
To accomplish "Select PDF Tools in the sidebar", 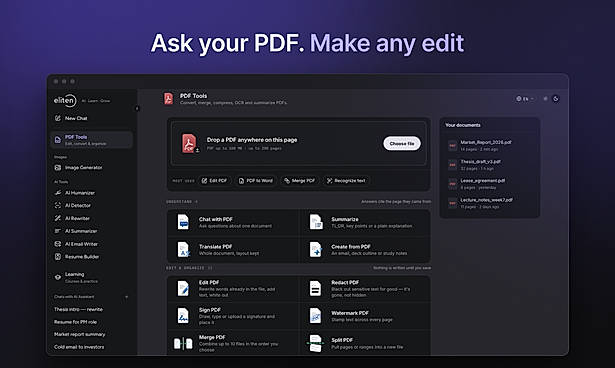I will pos(92,140).
